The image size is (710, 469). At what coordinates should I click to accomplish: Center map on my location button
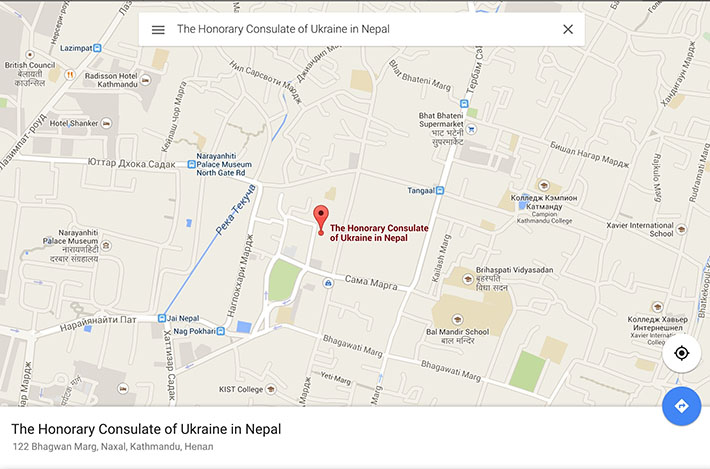681,353
